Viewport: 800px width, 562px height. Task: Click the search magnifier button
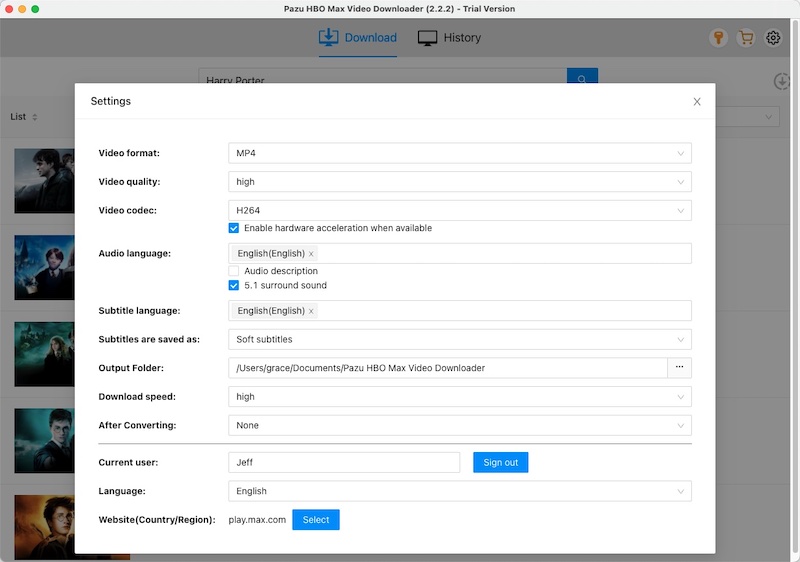coord(582,76)
